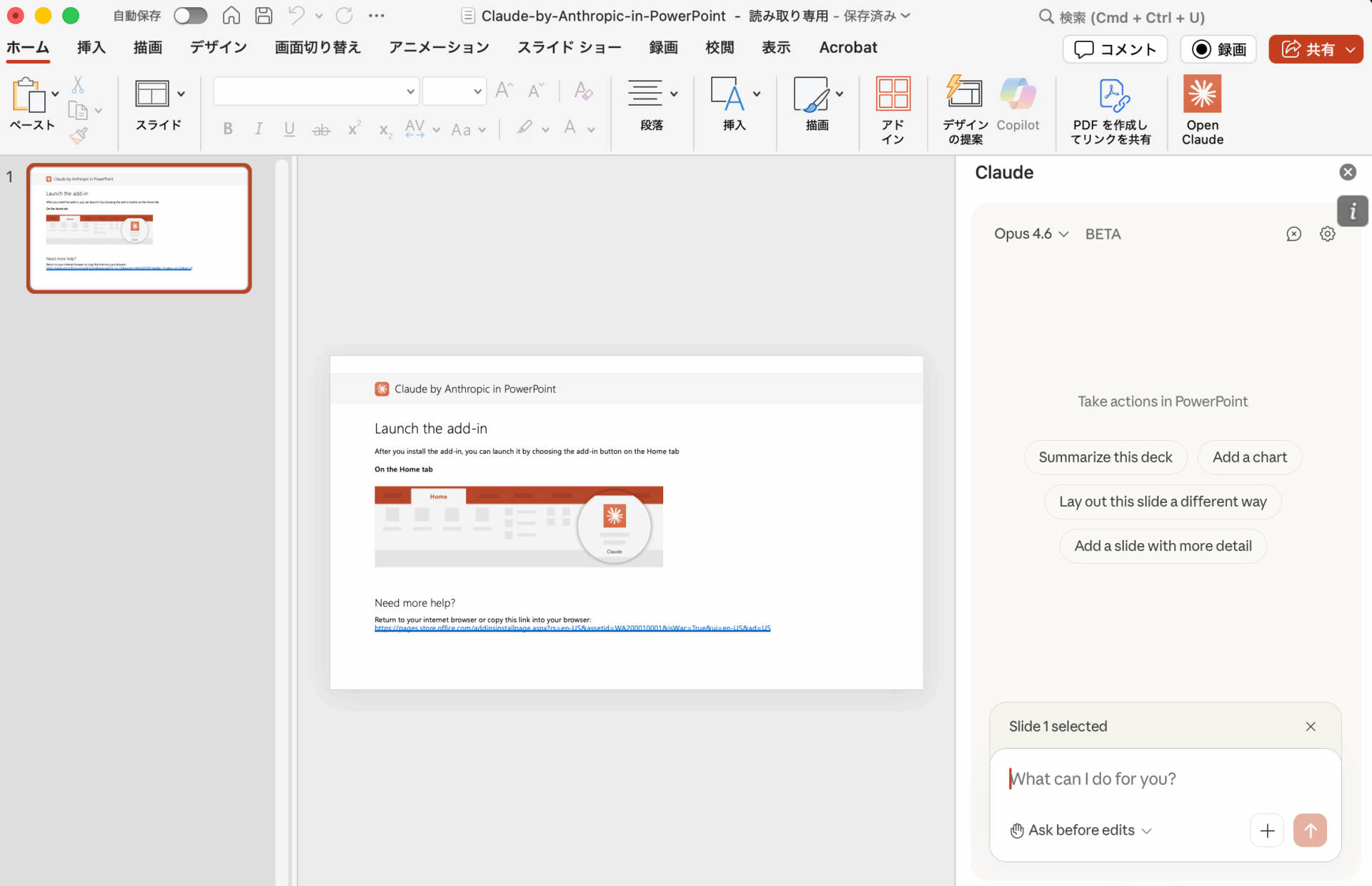This screenshot has height=886, width=1372.
Task: Open the Opus 4.6 model selector
Action: coord(1030,234)
